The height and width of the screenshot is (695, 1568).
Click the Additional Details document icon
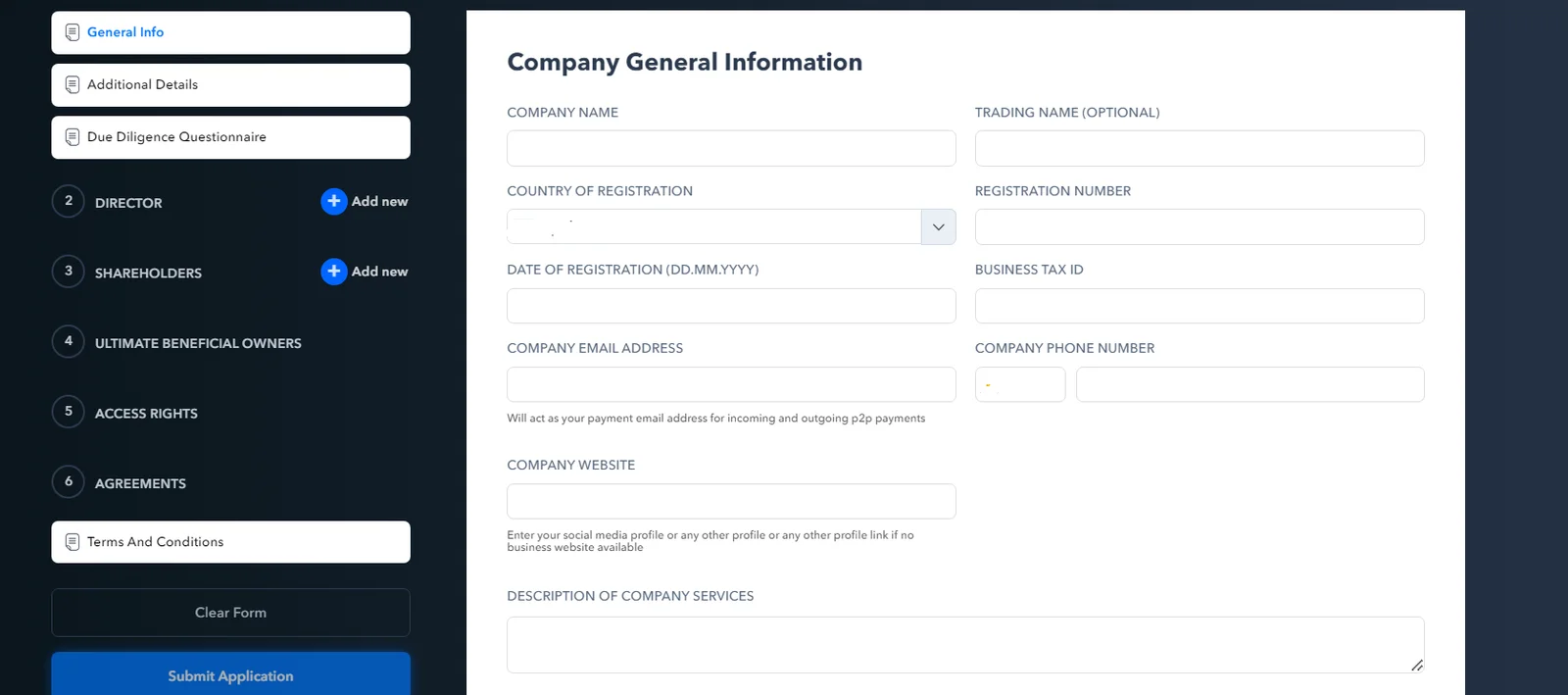point(73,85)
